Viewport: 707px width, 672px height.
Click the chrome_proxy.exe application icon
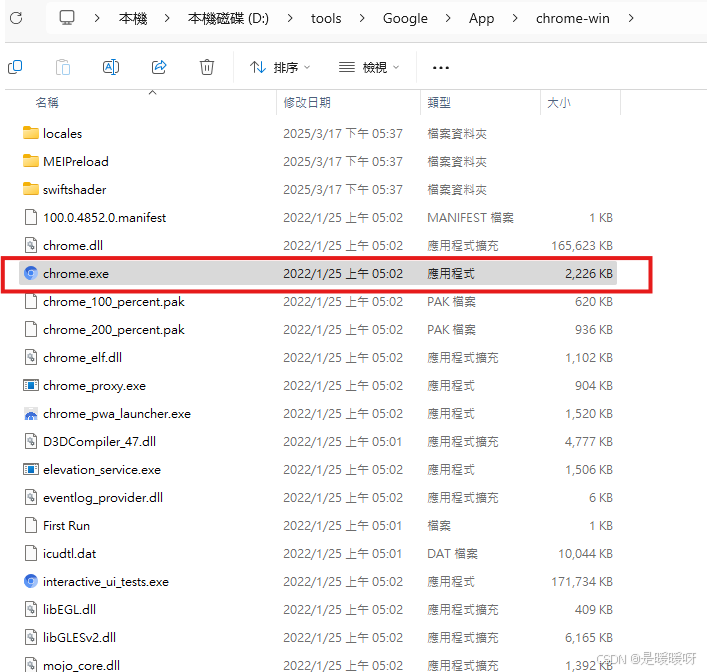[31, 386]
